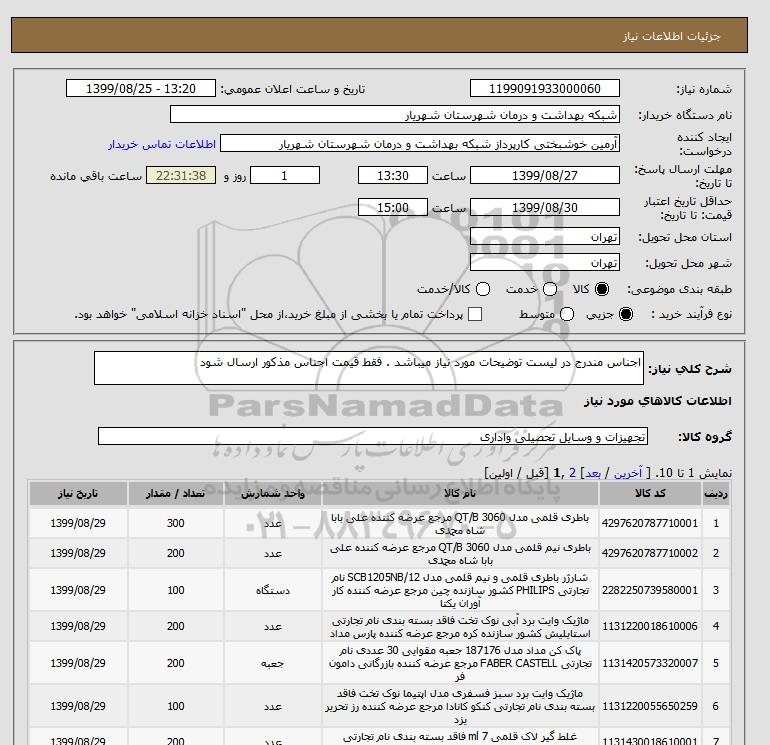
Task: Click the goods group field تجهیزات و وسایل تحصیلی واداری
Action: [373, 436]
